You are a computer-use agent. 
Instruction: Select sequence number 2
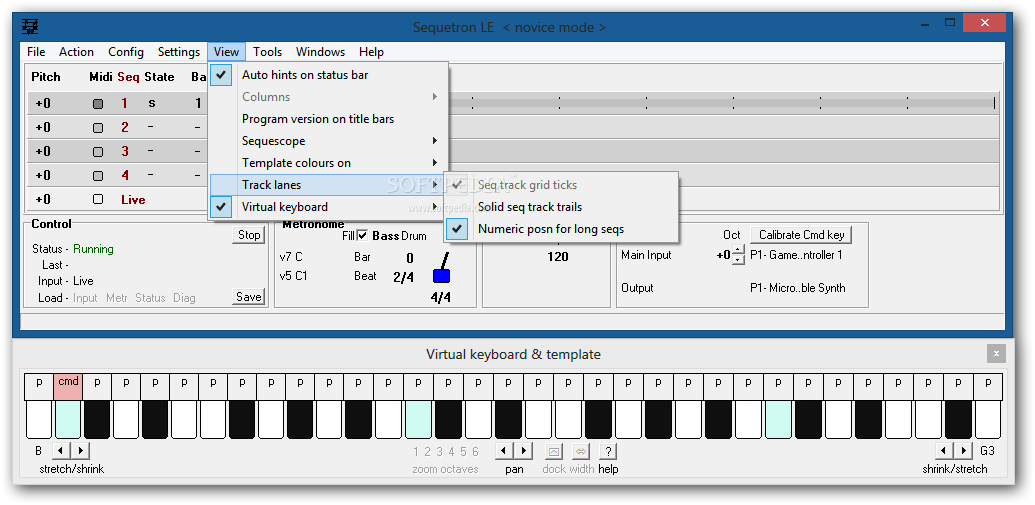125,127
